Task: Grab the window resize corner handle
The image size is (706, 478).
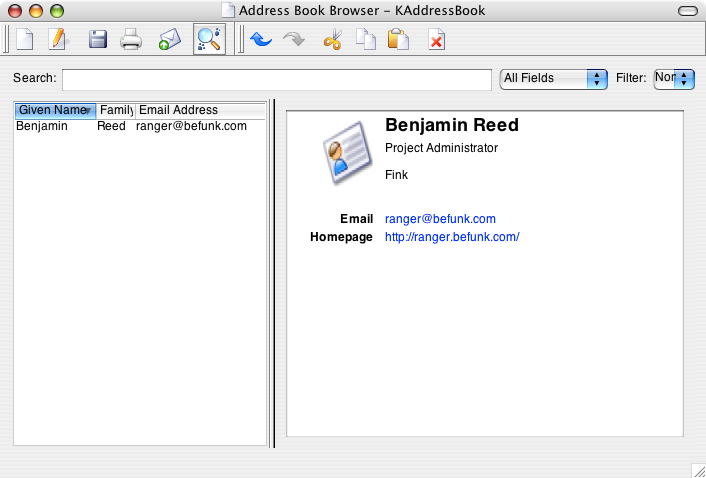Action: [699, 471]
